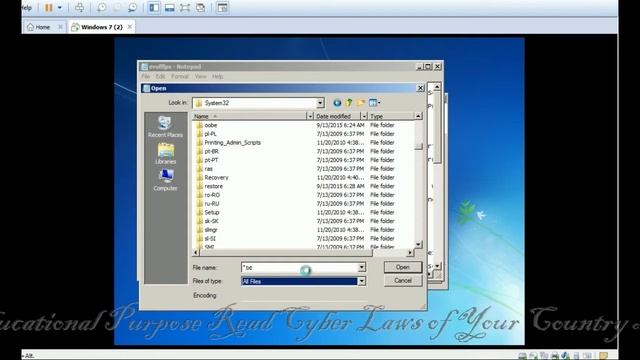Pause the virtual machine from the toolbar
640x360 pixels.
coord(49,8)
